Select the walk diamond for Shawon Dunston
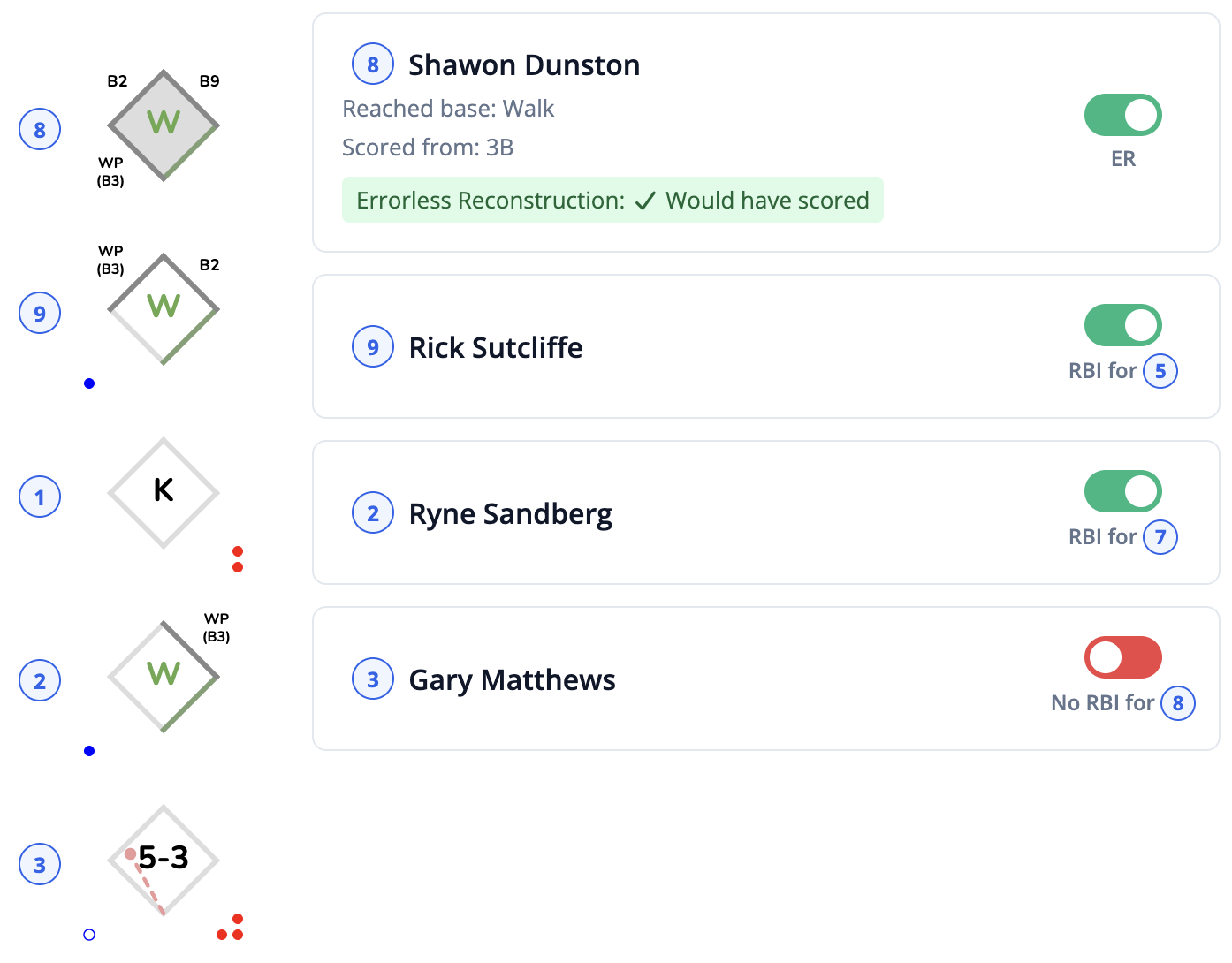Screen dimensions: 1232x963 tap(164, 126)
